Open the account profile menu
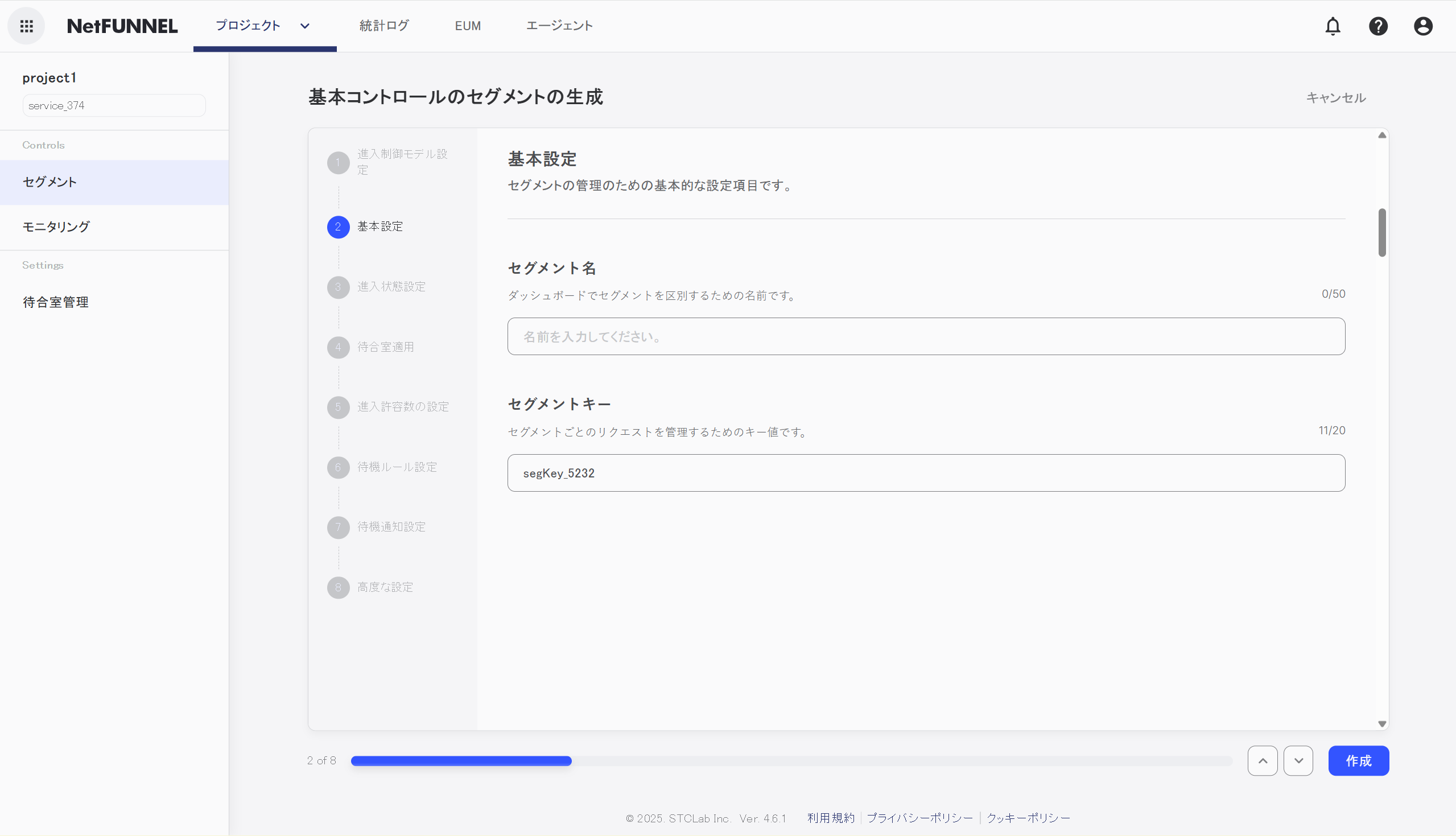 [1424, 26]
